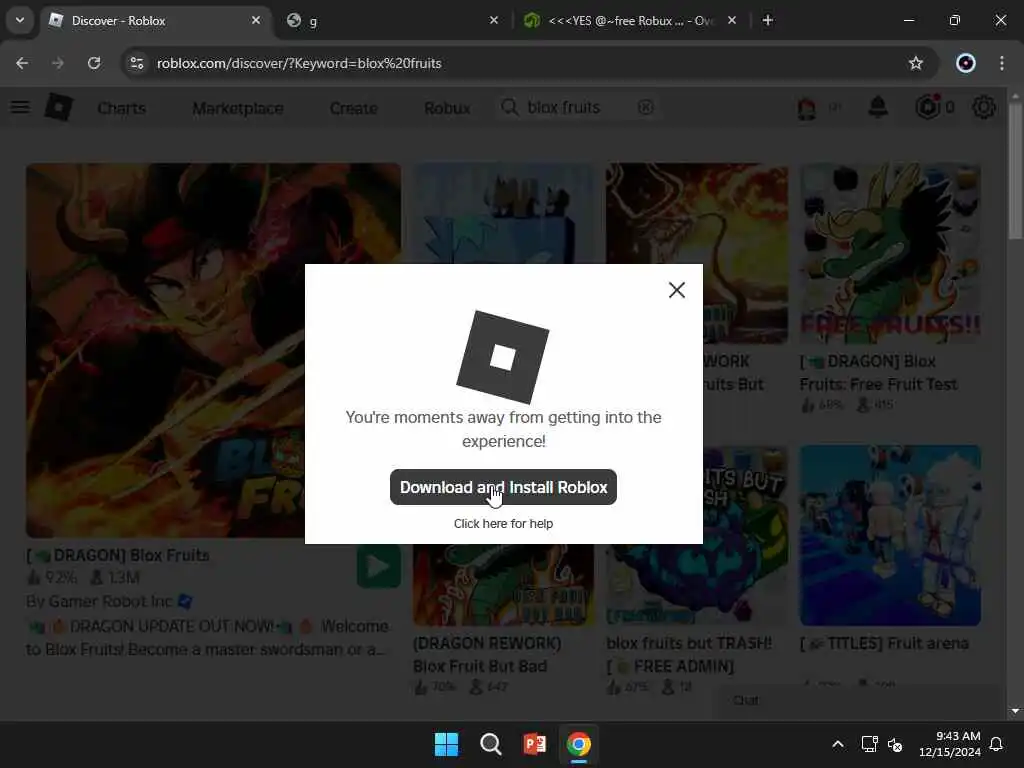Open network status tray icon

pyautogui.click(x=869, y=744)
